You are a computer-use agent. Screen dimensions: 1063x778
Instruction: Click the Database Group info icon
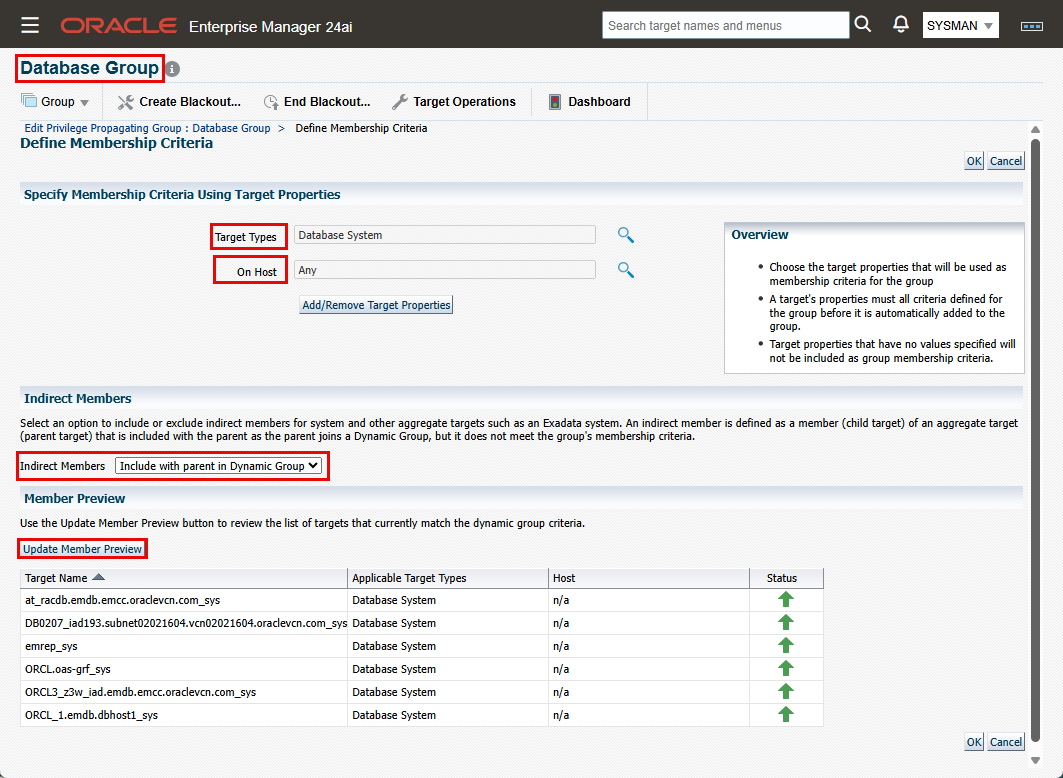point(173,69)
